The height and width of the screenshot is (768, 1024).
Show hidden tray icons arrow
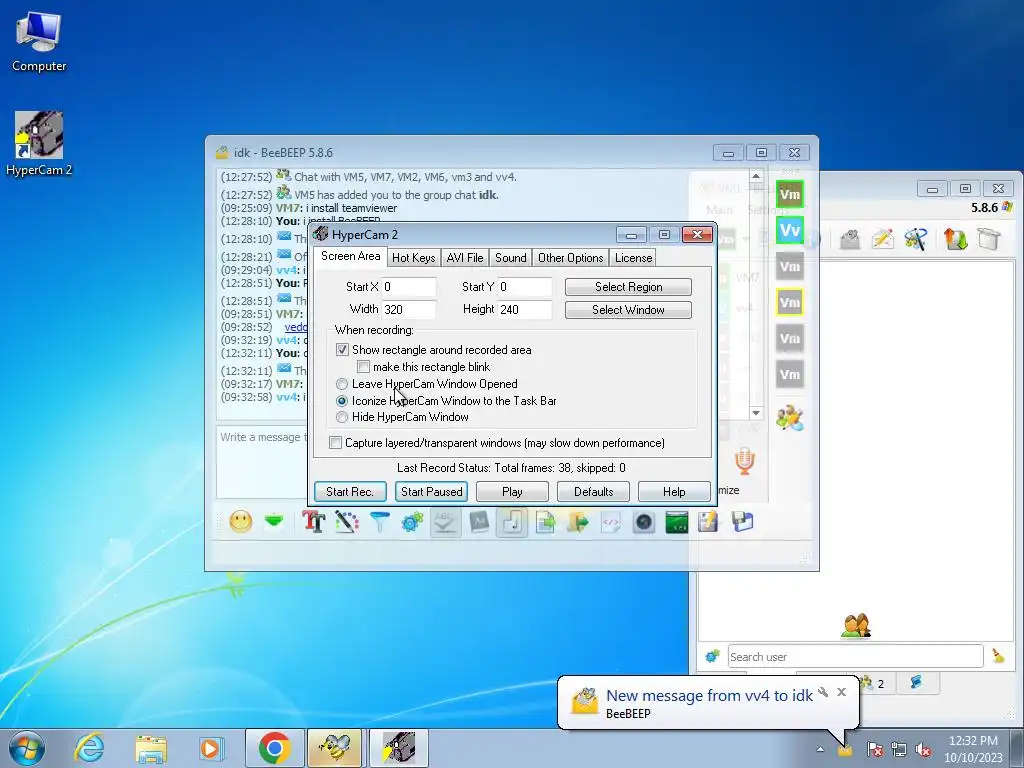pos(820,750)
